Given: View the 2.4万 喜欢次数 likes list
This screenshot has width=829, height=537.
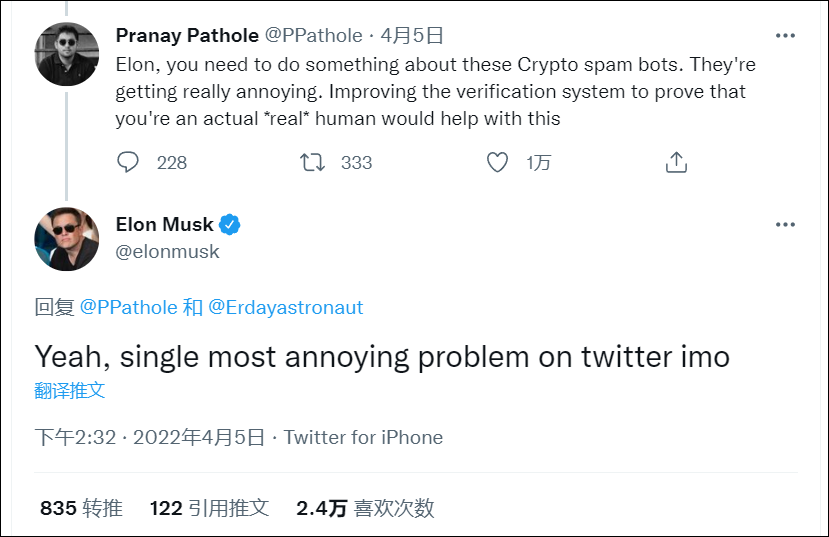Looking at the screenshot, I should pos(365,508).
